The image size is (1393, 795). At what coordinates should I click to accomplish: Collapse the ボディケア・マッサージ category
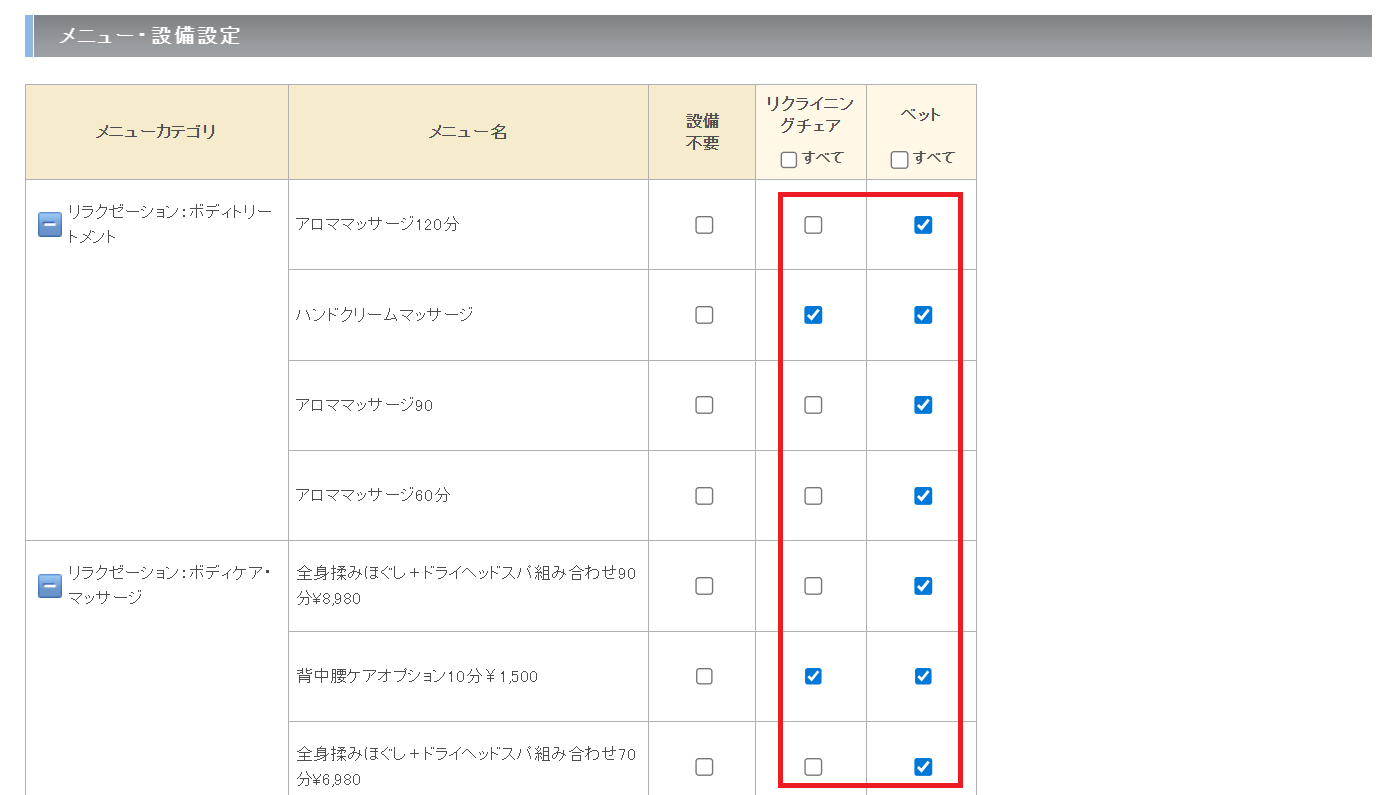(x=50, y=585)
